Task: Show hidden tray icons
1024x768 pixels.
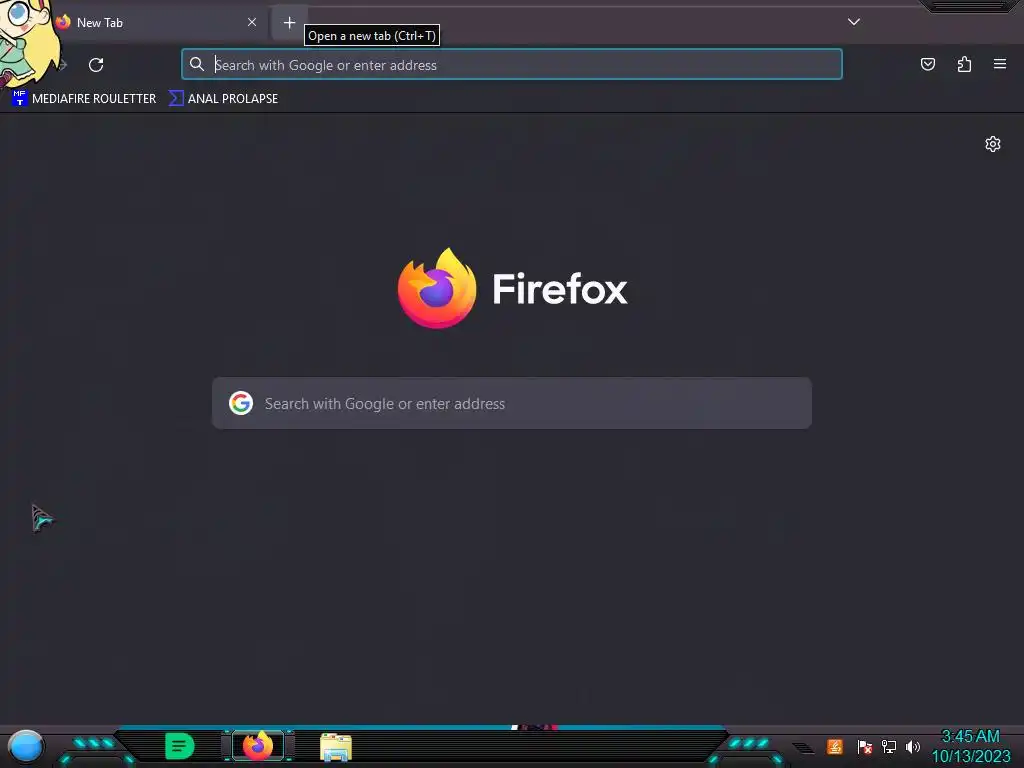Action: click(x=803, y=748)
